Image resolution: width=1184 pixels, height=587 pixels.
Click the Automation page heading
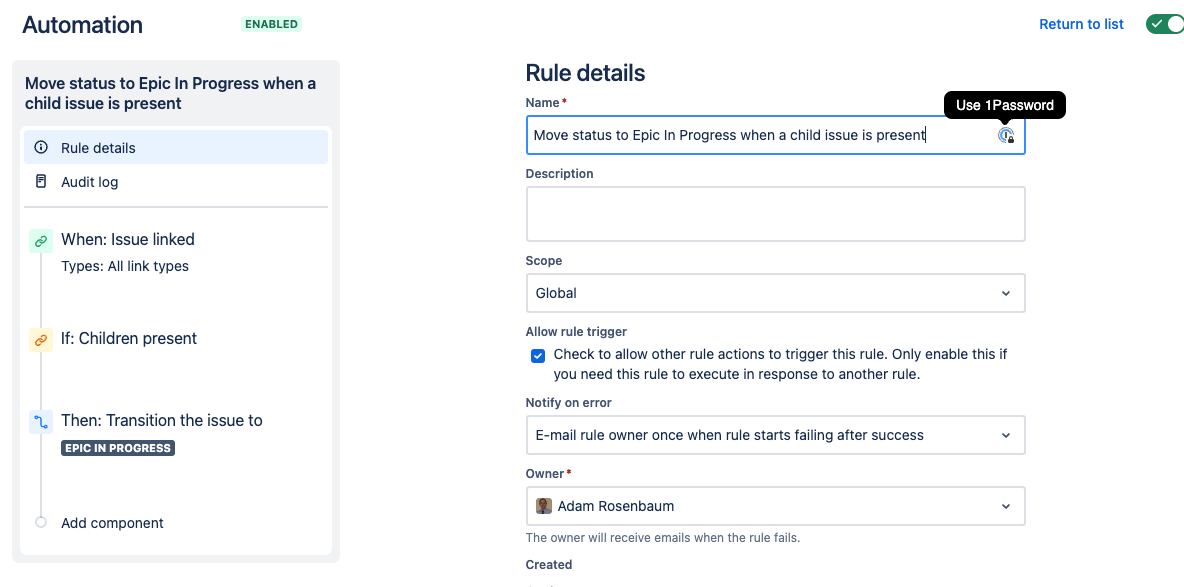82,25
